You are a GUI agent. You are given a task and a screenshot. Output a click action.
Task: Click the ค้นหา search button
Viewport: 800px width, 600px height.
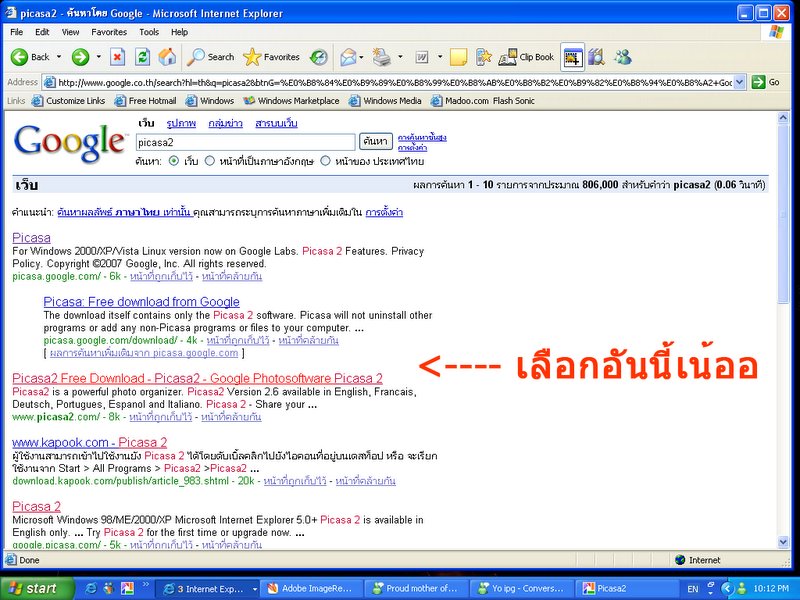point(376,141)
